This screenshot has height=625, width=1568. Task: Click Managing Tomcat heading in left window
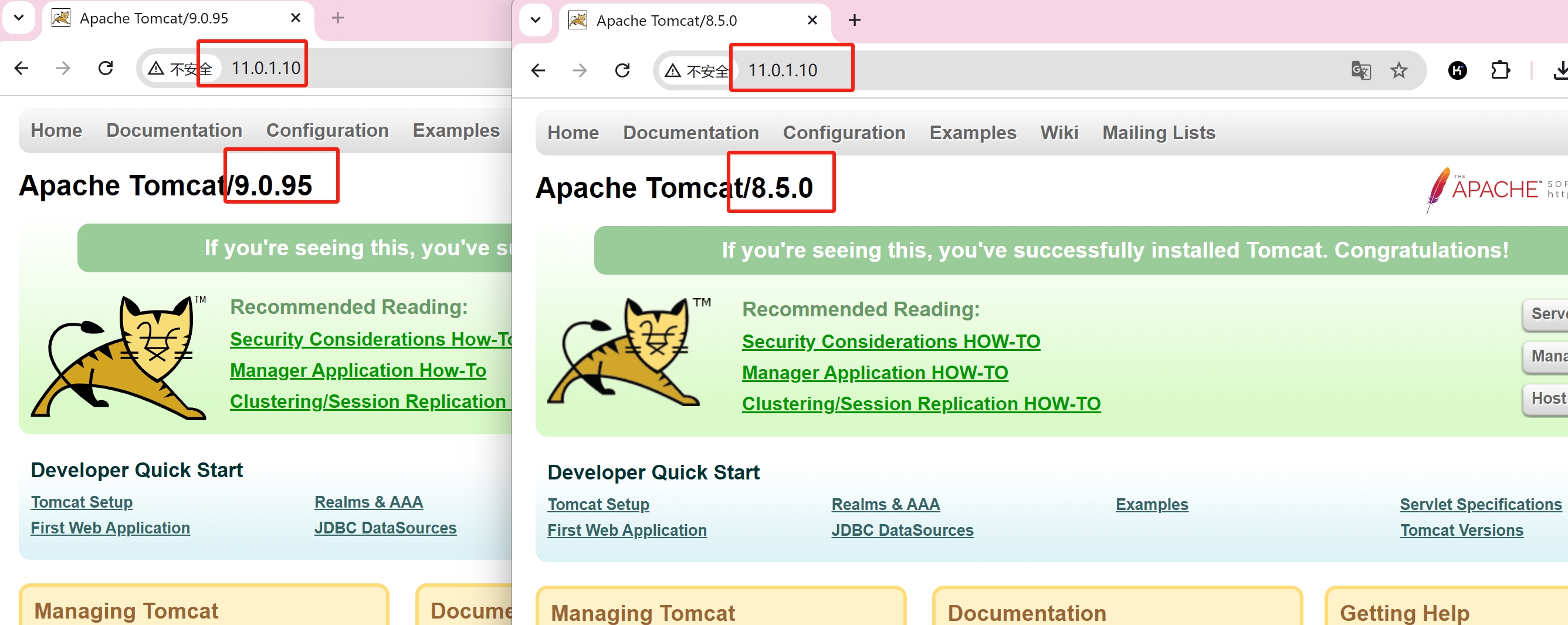coord(126,610)
